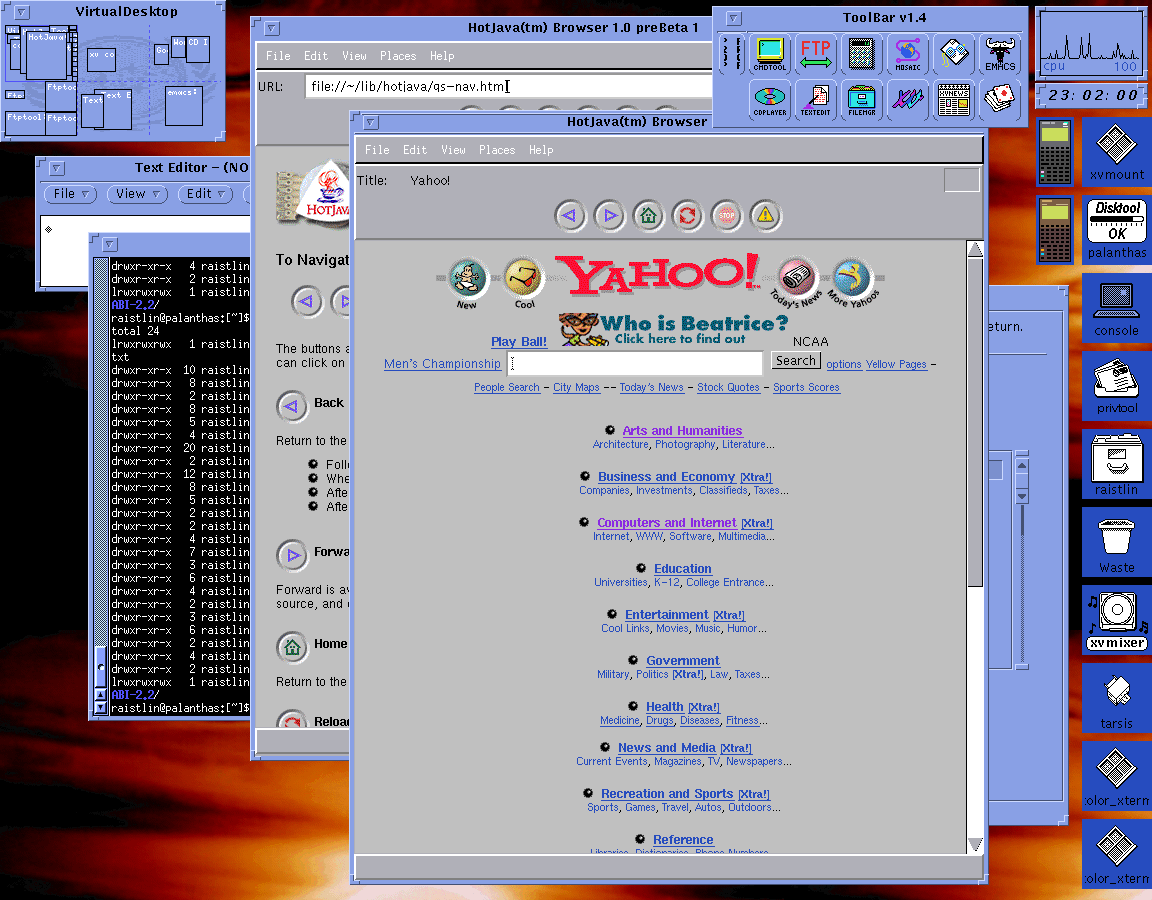Screen dimensions: 1152x900
Task: Open the Arts and Humanities category
Action: [683, 431]
